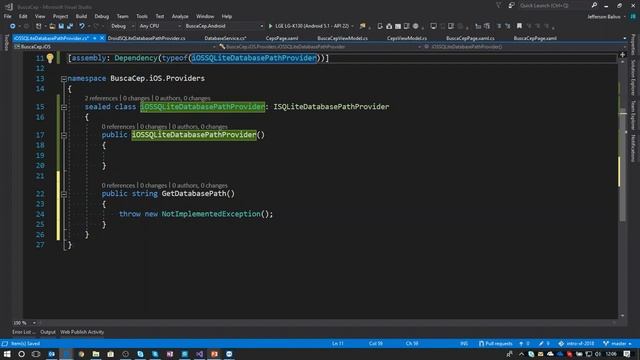Click the taskbar clock
Image resolution: width=640 pixels, height=360 pixels.
point(611,354)
